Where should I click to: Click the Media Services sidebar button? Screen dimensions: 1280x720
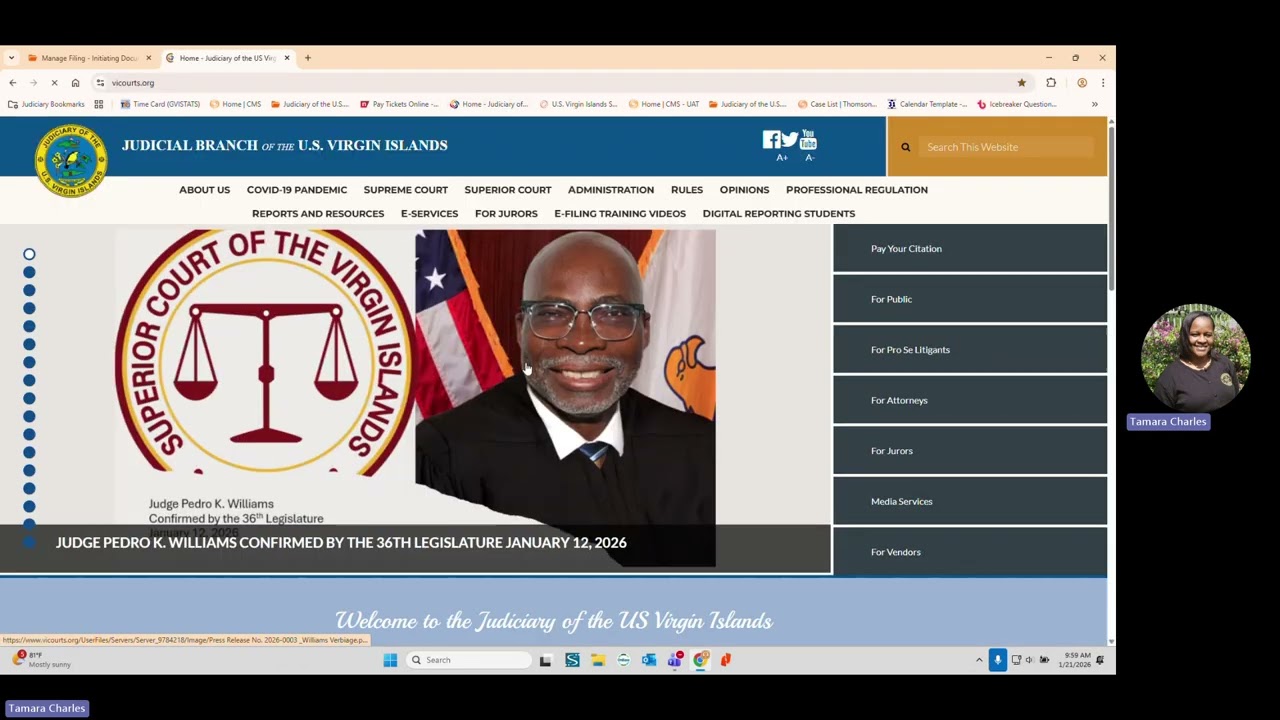(x=970, y=501)
